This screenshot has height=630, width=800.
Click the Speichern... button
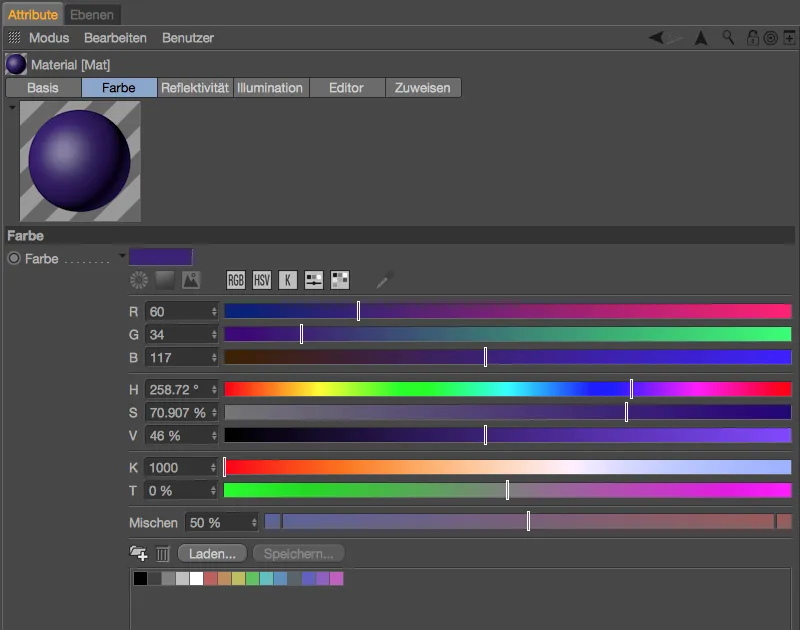tap(298, 553)
